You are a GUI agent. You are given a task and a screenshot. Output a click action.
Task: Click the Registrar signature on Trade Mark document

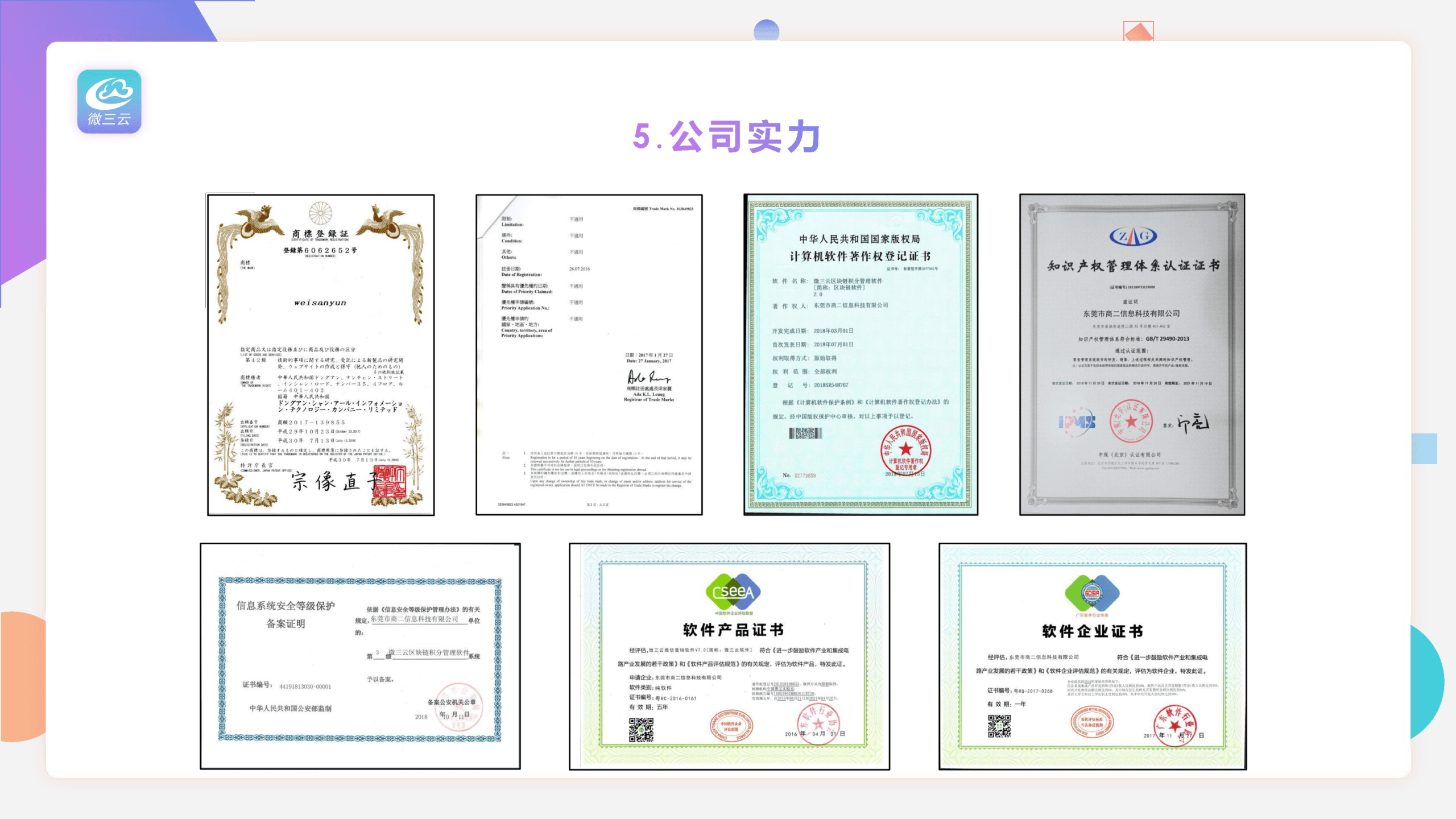tap(648, 377)
